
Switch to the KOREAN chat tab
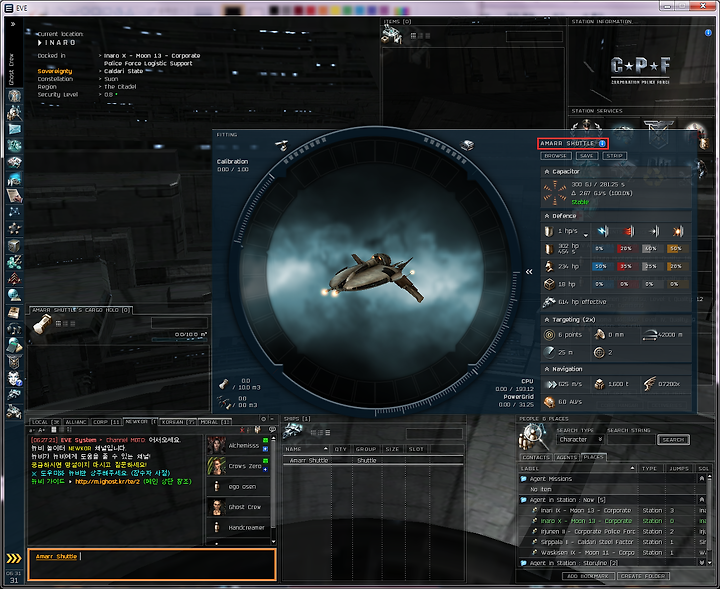coord(178,421)
